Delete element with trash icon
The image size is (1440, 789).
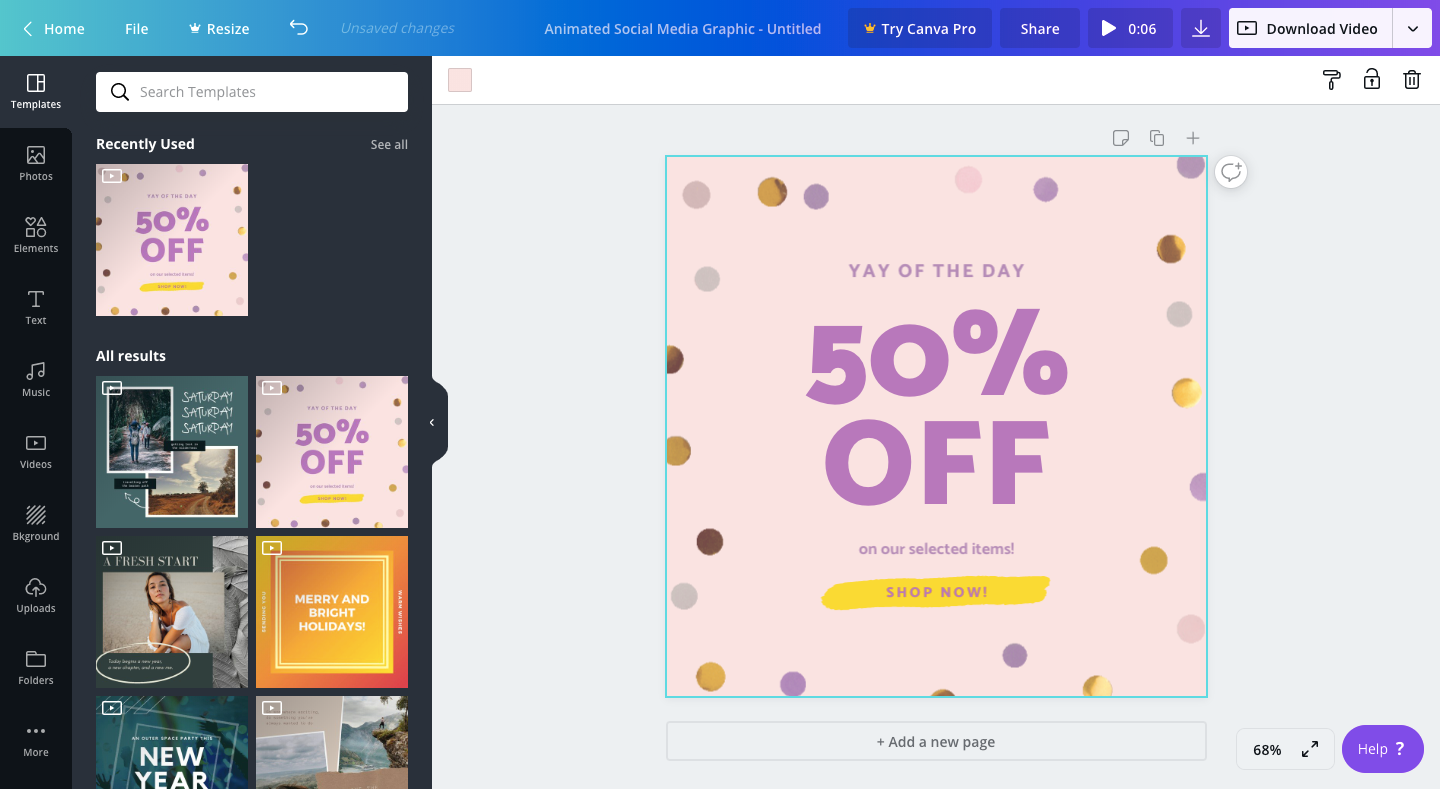(x=1411, y=80)
